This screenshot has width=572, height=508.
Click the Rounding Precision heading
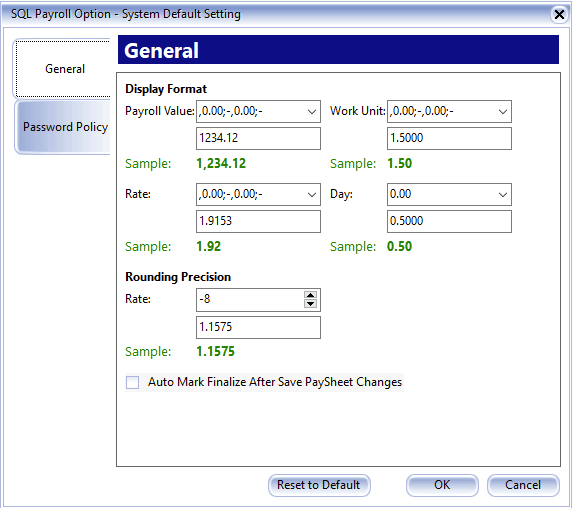pos(178,277)
